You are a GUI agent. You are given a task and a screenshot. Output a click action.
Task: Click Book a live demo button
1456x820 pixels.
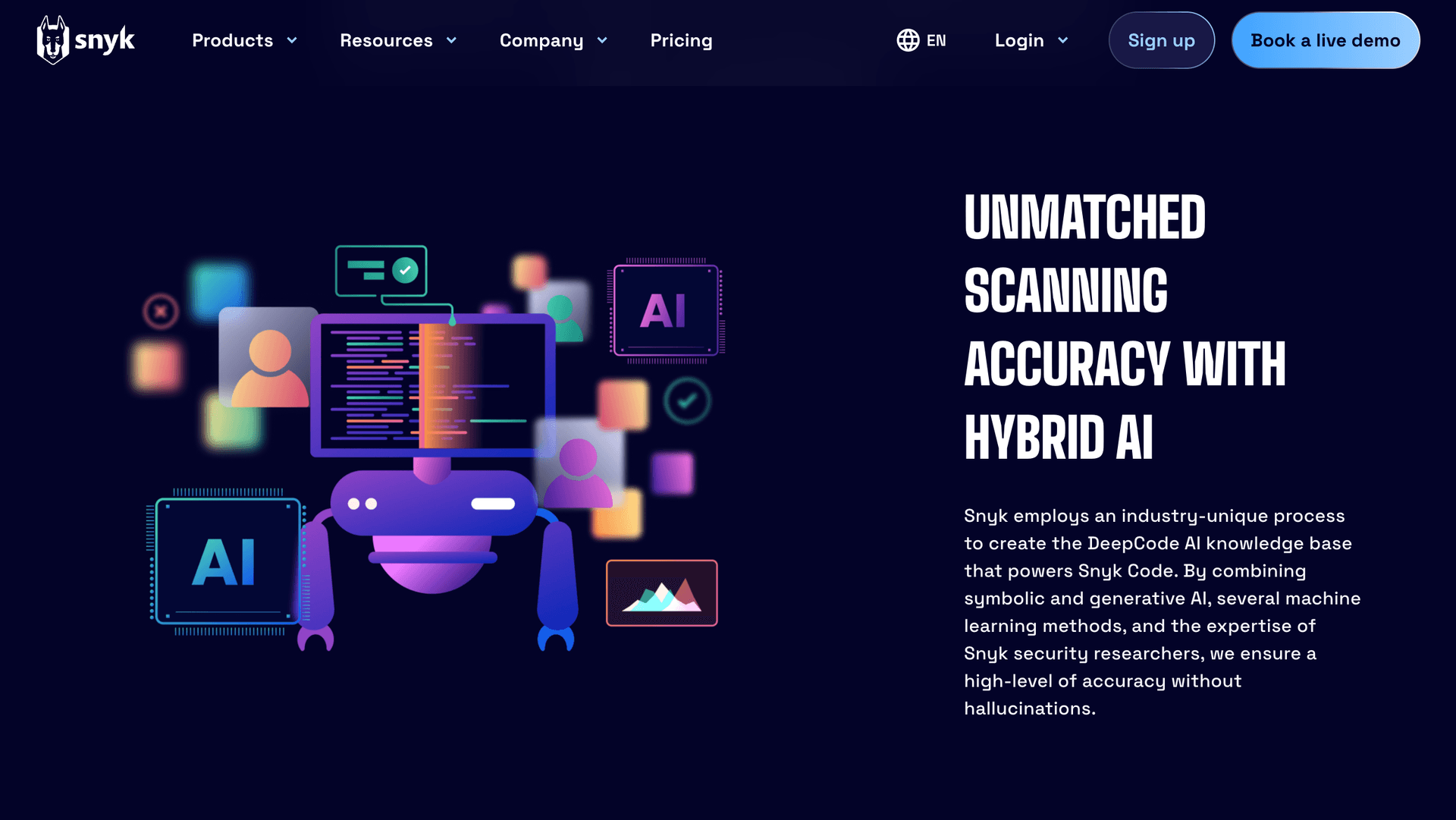coord(1326,40)
